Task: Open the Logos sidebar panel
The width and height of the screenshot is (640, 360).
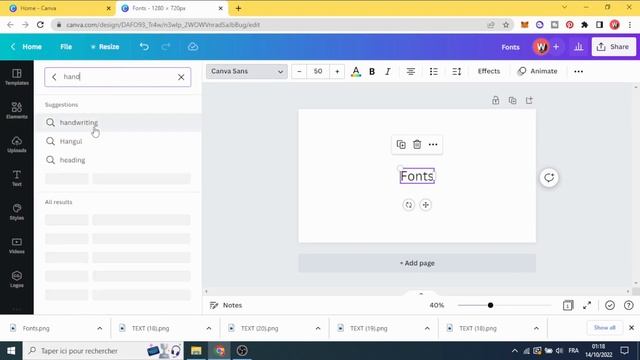Action: (17, 280)
